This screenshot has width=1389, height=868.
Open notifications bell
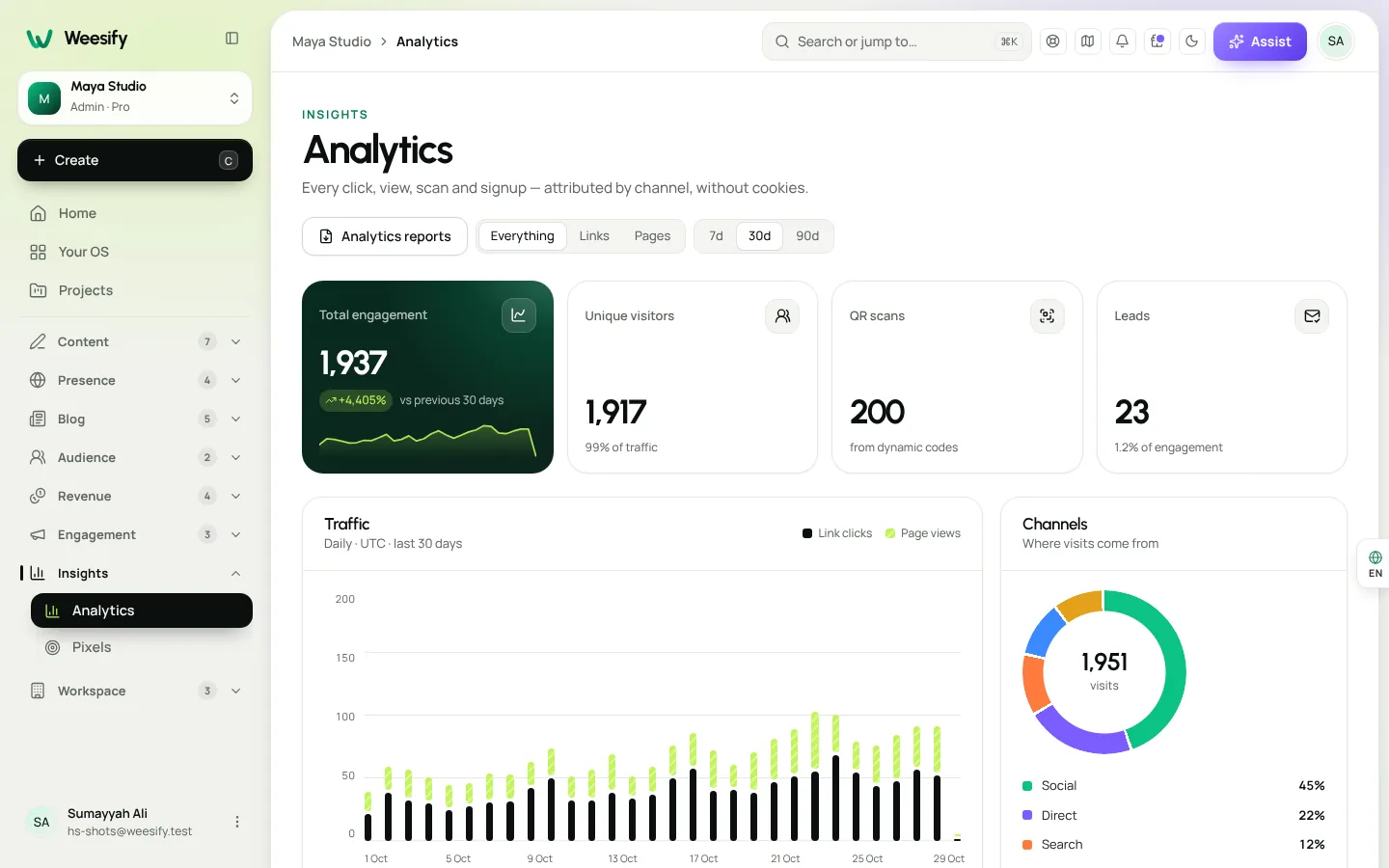click(x=1123, y=41)
